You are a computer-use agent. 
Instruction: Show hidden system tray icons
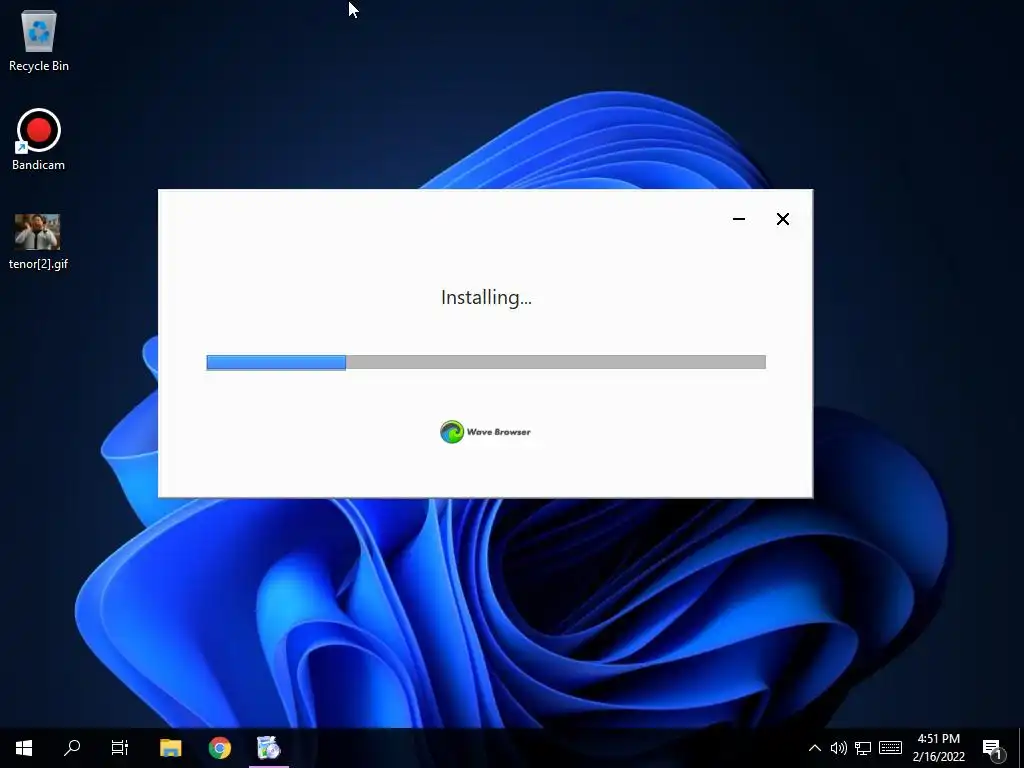point(814,748)
